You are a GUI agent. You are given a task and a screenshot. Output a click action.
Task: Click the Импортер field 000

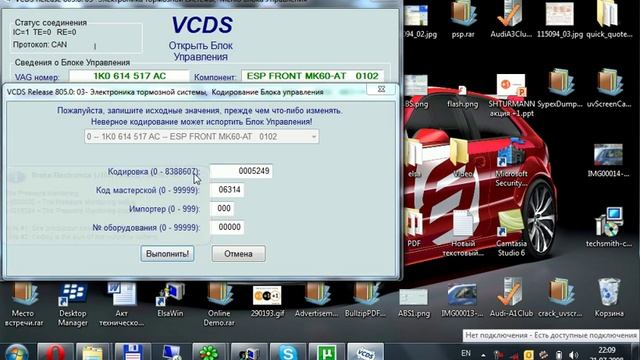(x=222, y=209)
